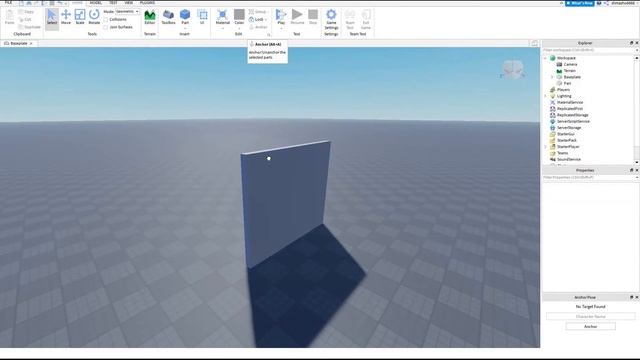The image size is (640, 360).
Task: Select Players in the Explorer
Action: pyautogui.click(x=563, y=90)
